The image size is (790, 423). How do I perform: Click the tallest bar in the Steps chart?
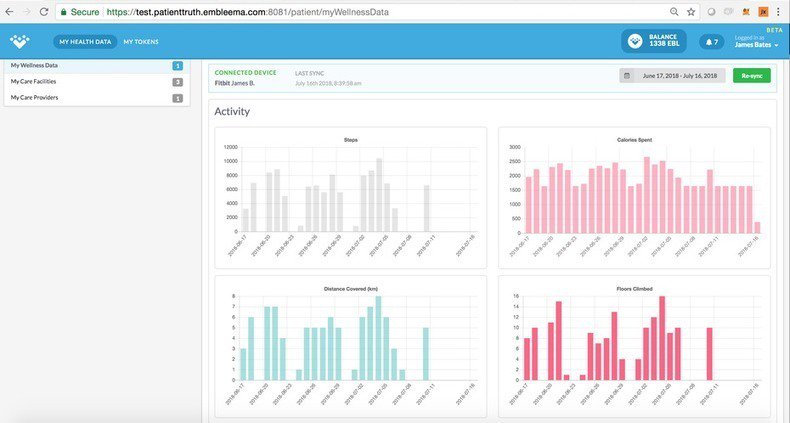[379, 195]
